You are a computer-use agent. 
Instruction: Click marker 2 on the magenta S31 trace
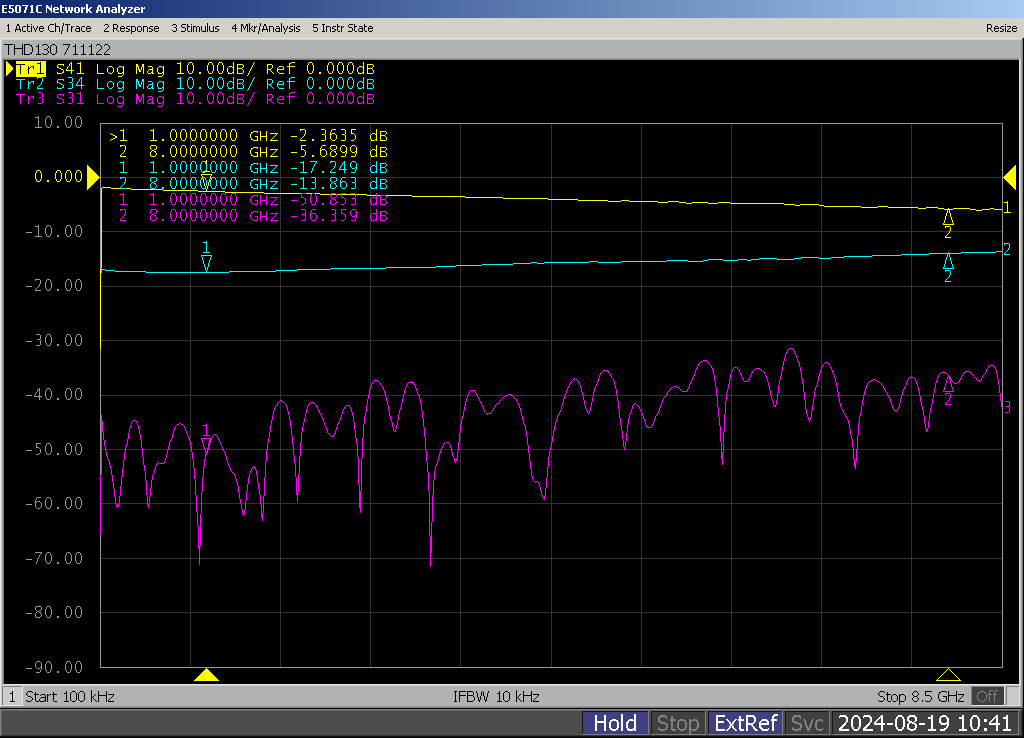click(x=948, y=385)
